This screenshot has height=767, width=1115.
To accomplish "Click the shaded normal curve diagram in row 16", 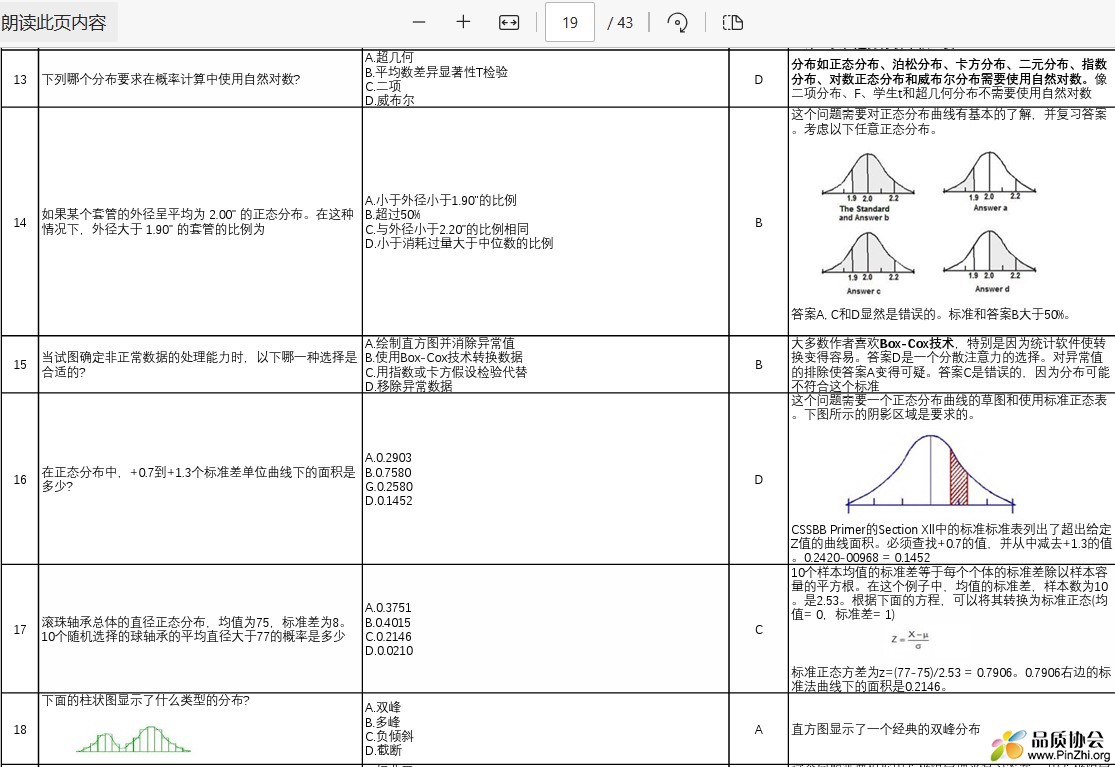I will tap(930, 472).
